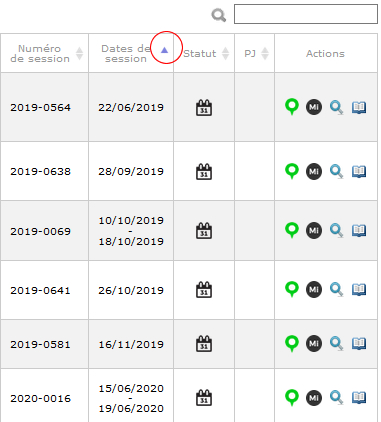The width and height of the screenshot is (381, 422).
Task: Click the green map pin for session 2019-0564
Action: (x=292, y=107)
